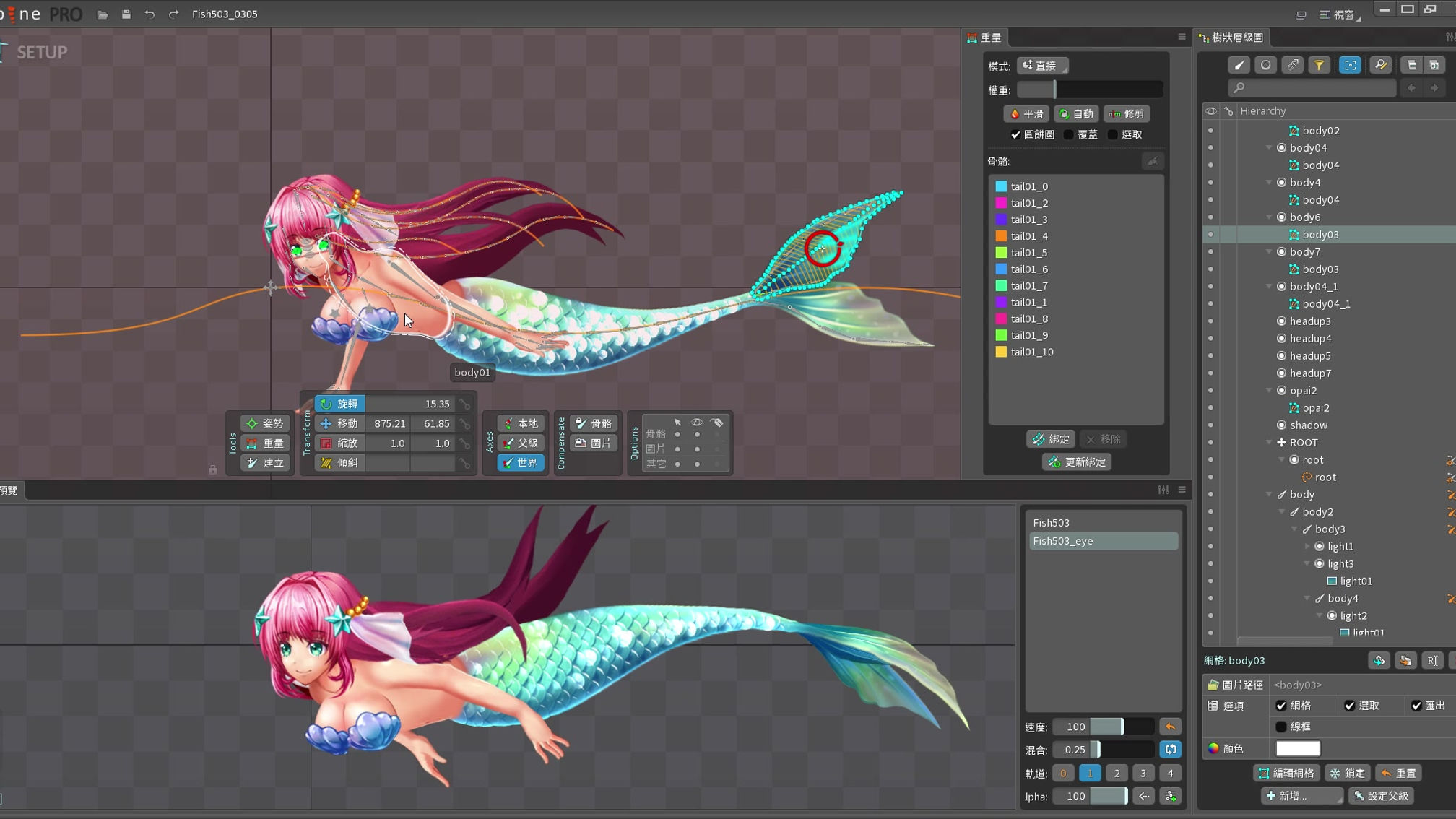
Task: Toggle the 圓餅圖 checkbox in weights panel
Action: click(1015, 134)
